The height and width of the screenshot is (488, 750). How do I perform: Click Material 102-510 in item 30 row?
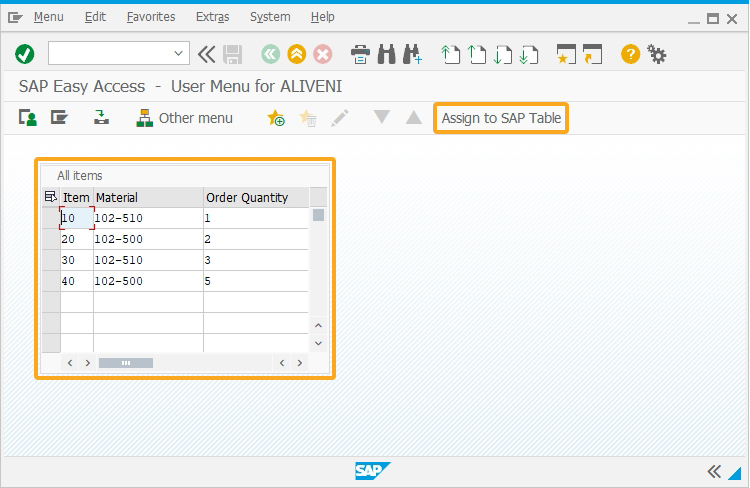click(x=148, y=260)
